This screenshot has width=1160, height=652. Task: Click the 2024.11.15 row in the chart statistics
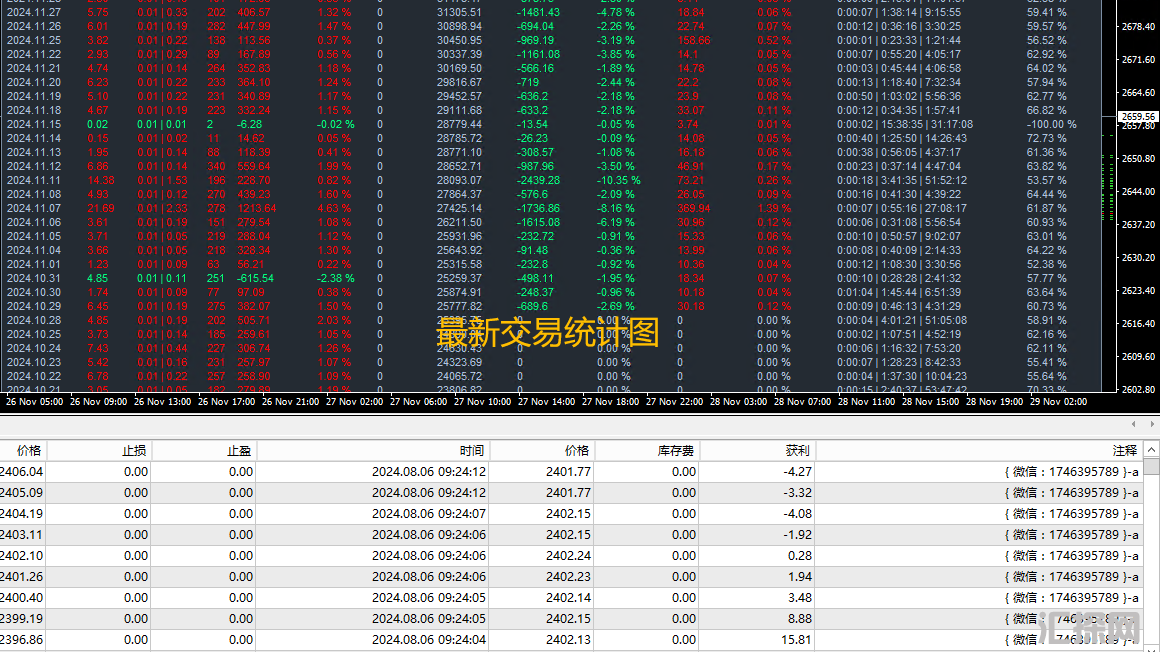click(34, 125)
